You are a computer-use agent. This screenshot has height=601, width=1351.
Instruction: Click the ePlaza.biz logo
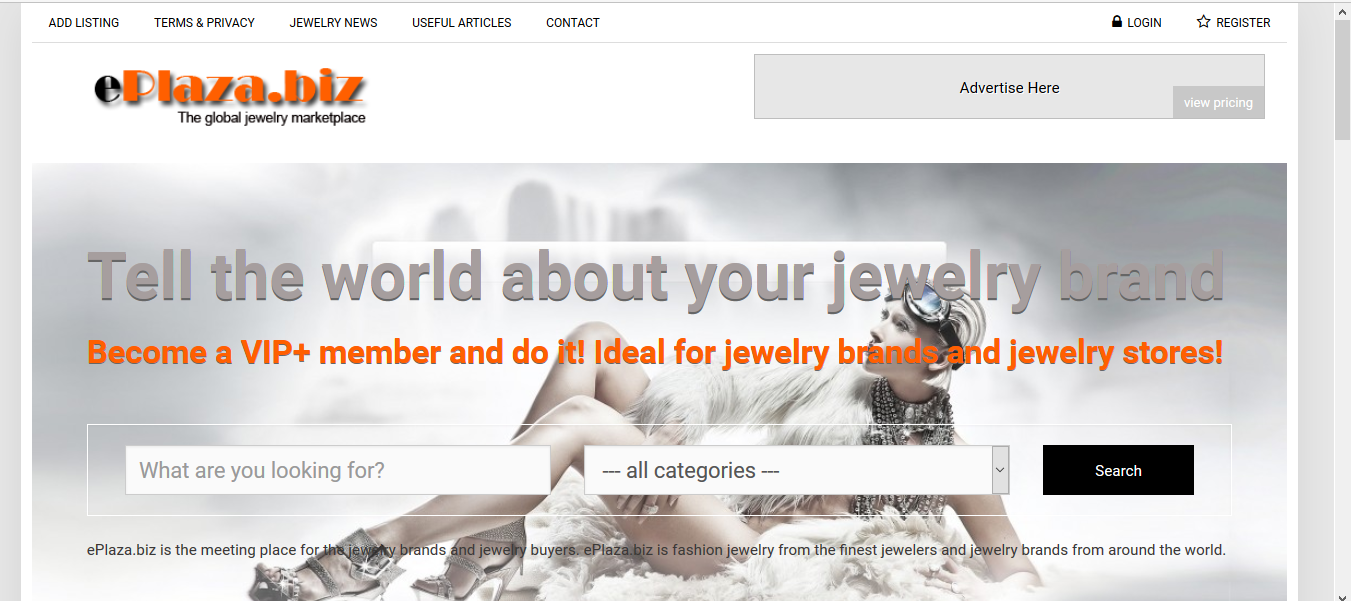point(230,98)
